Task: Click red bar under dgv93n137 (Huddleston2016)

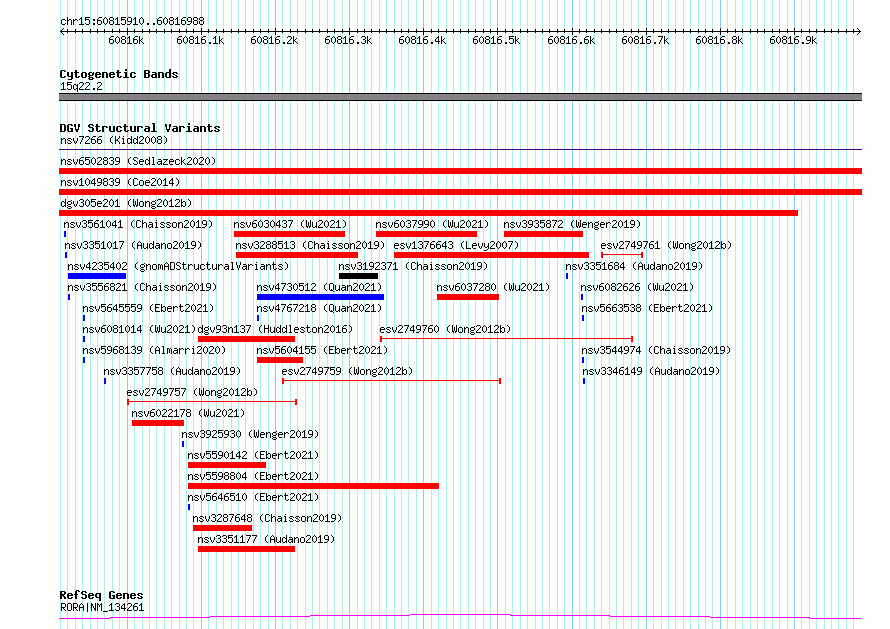Action: 246,339
